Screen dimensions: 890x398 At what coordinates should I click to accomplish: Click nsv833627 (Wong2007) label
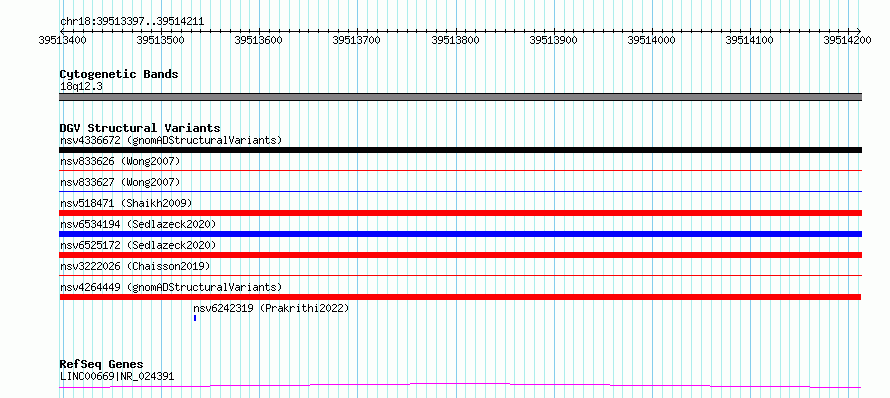120,182
